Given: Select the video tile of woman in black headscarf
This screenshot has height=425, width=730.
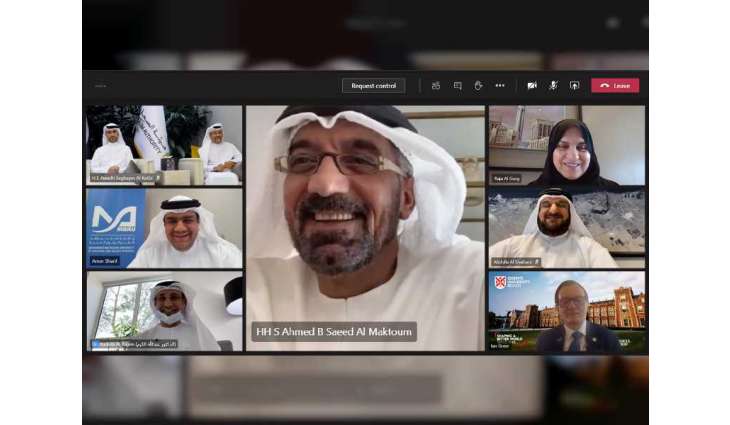Looking at the screenshot, I should [x=567, y=145].
